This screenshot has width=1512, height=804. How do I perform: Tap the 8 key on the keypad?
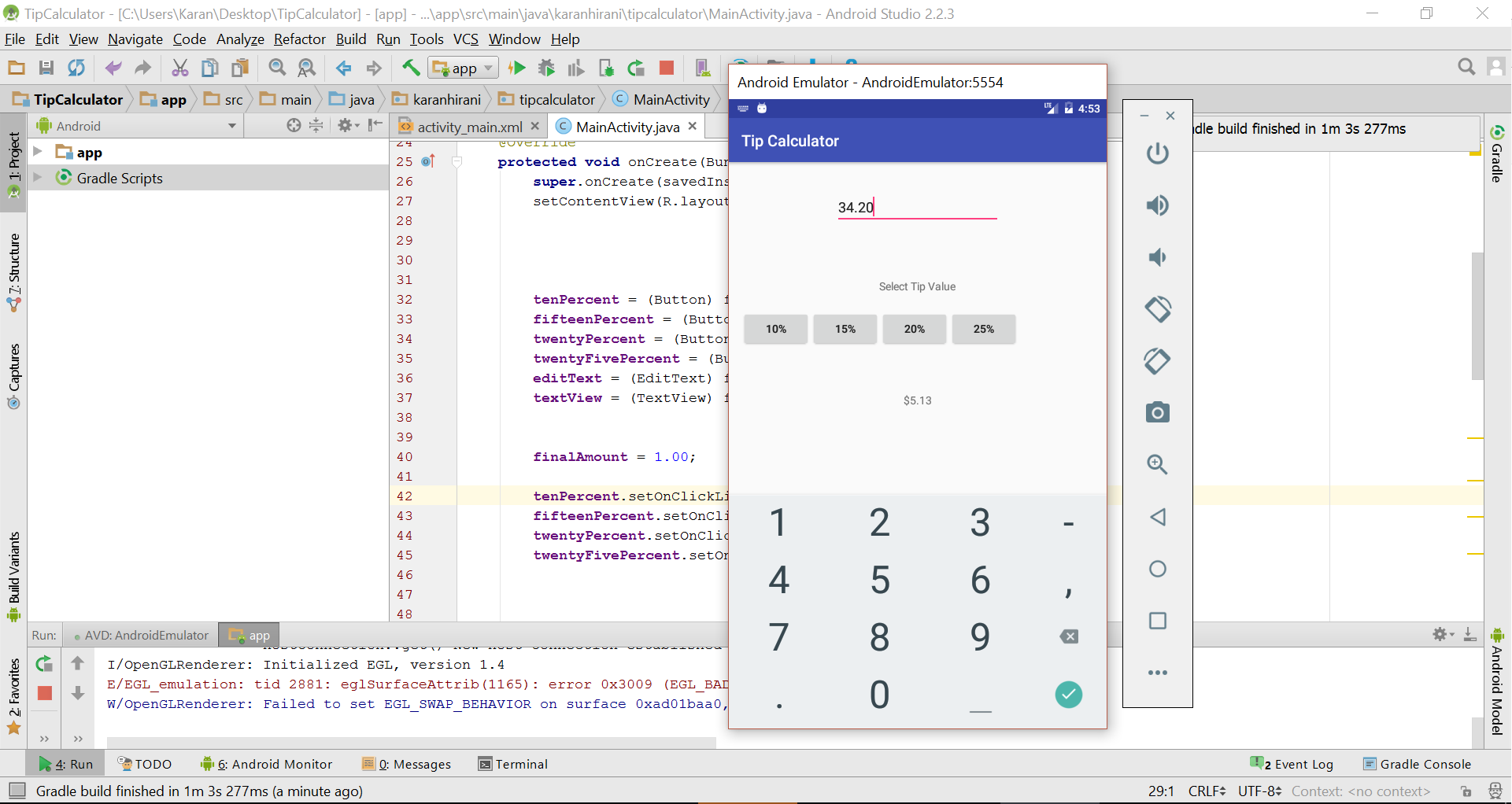[x=880, y=638]
